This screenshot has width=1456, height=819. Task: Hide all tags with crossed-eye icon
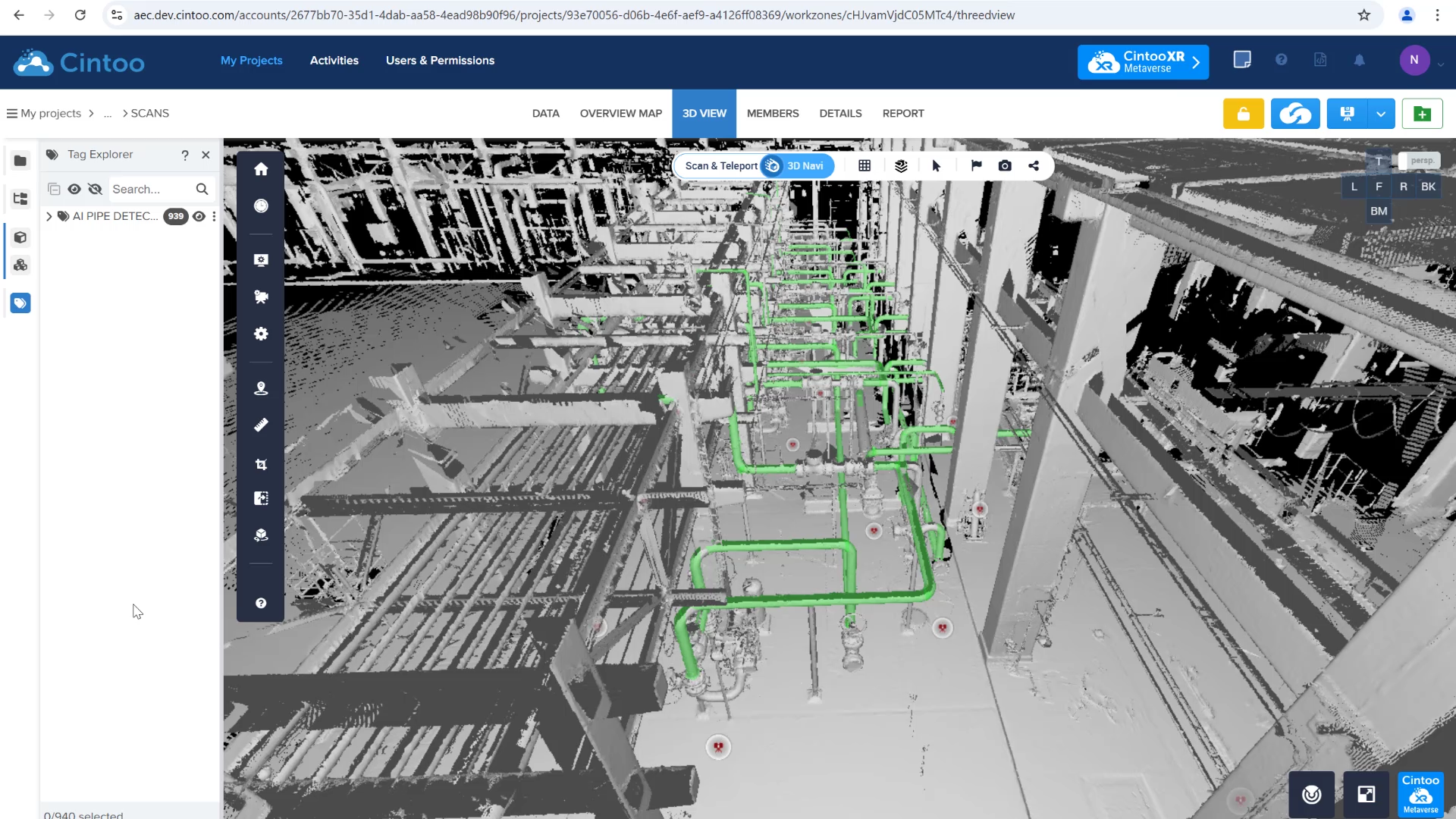95,189
